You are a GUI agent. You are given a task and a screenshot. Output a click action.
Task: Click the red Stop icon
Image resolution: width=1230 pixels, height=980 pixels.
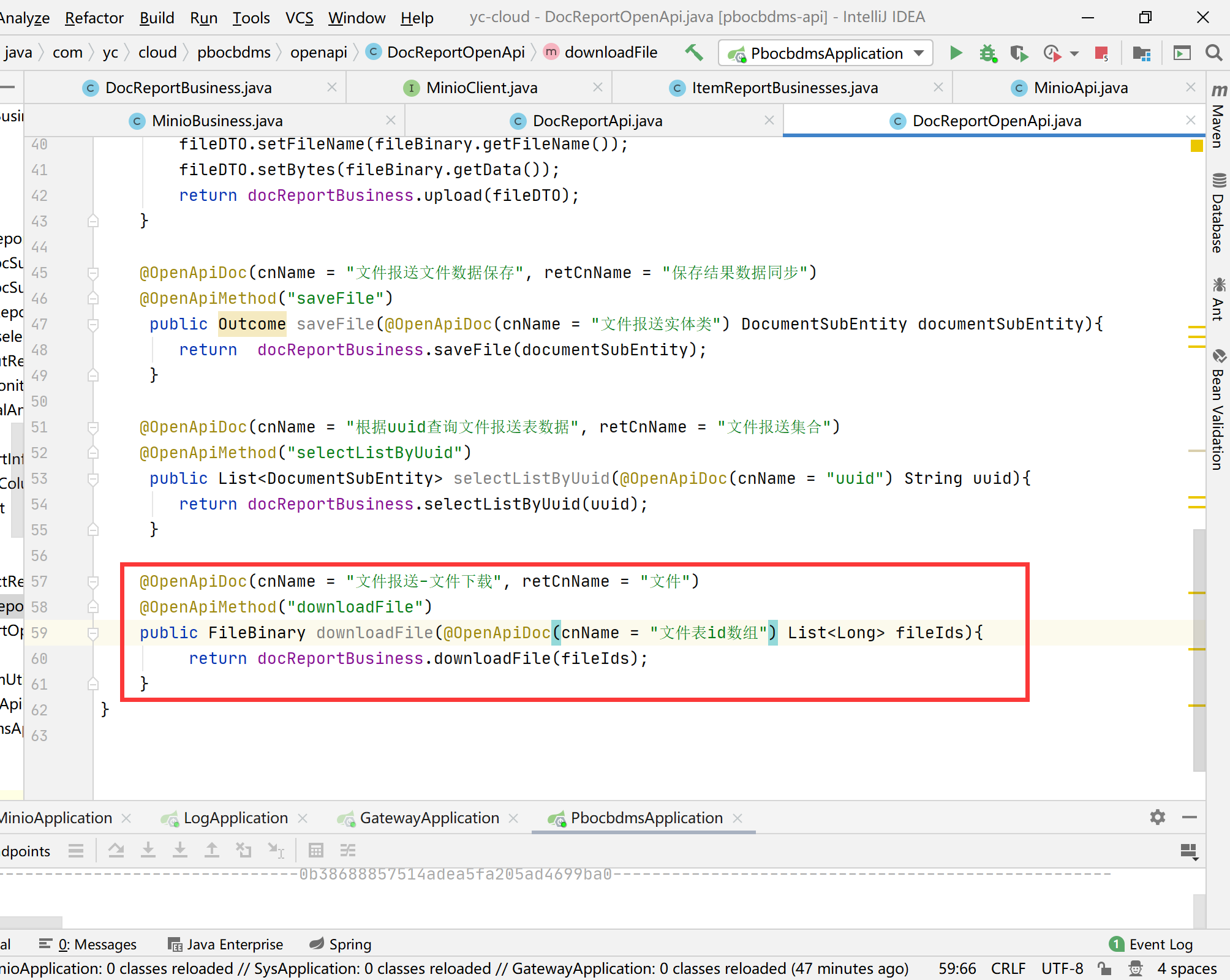(1101, 53)
